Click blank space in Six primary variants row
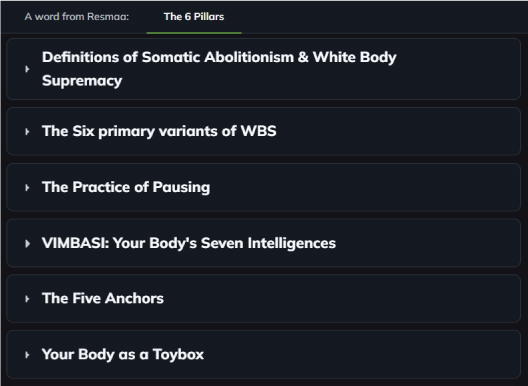The width and height of the screenshot is (528, 386). tap(387, 131)
